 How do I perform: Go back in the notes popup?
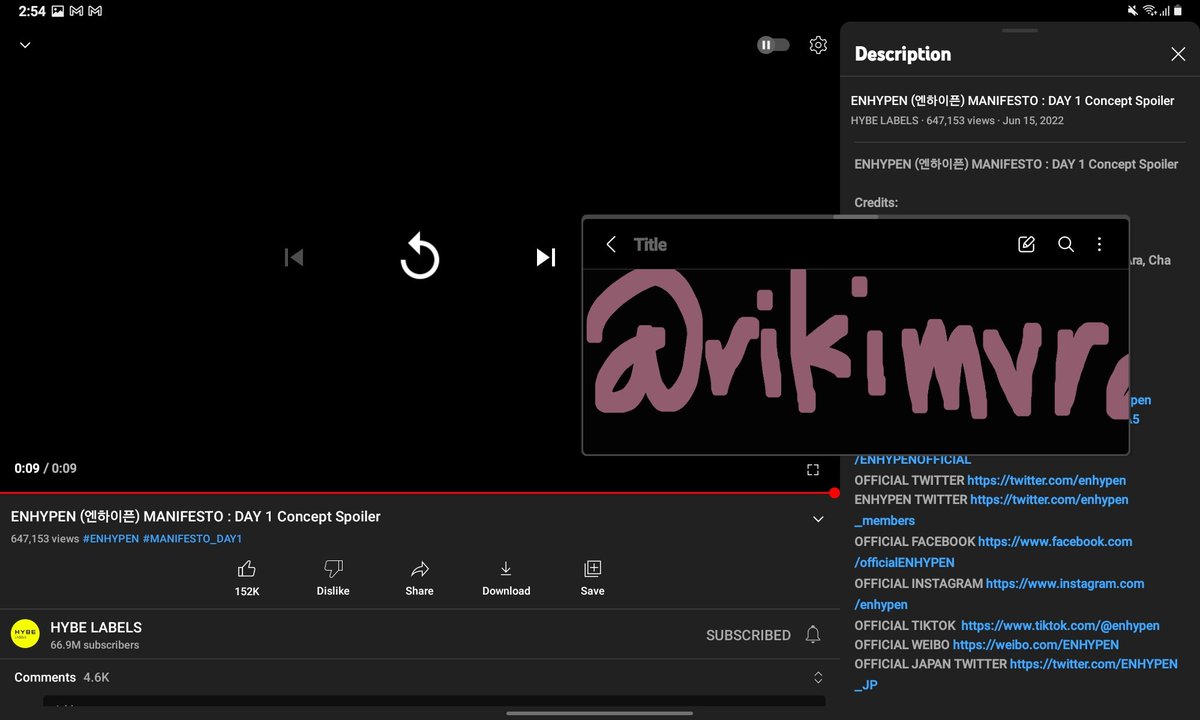pos(611,244)
